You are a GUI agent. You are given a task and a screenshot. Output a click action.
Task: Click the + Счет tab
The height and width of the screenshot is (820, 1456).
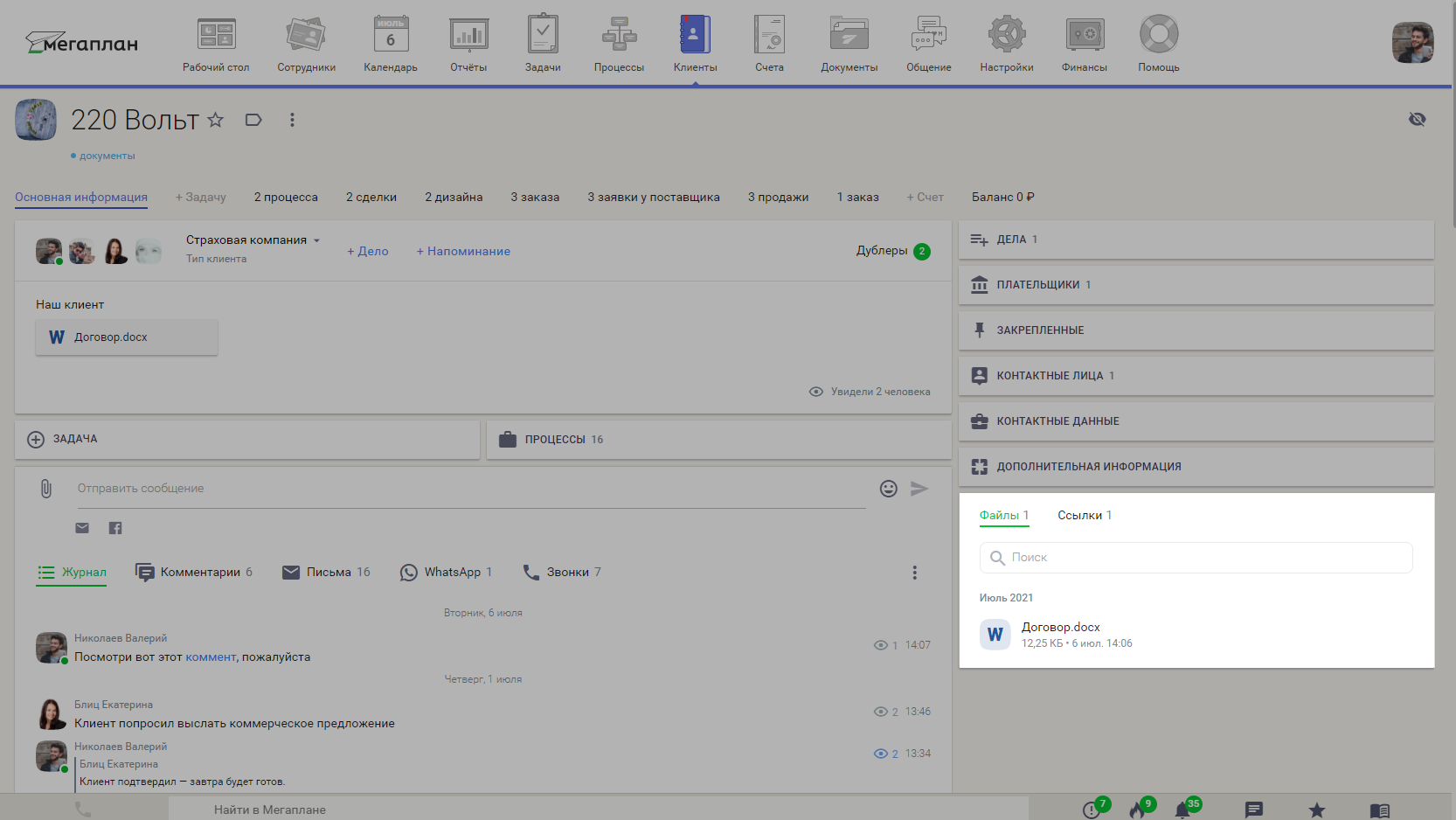(925, 198)
